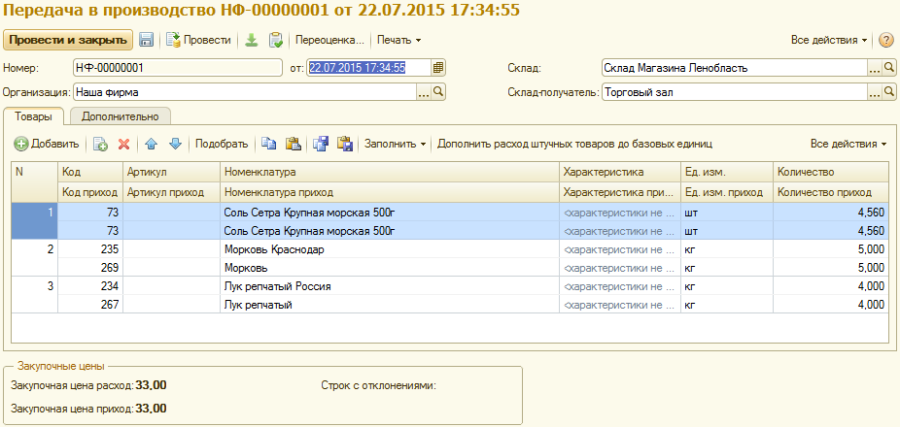Switch to the Дополнительно tab

pyautogui.click(x=121, y=117)
